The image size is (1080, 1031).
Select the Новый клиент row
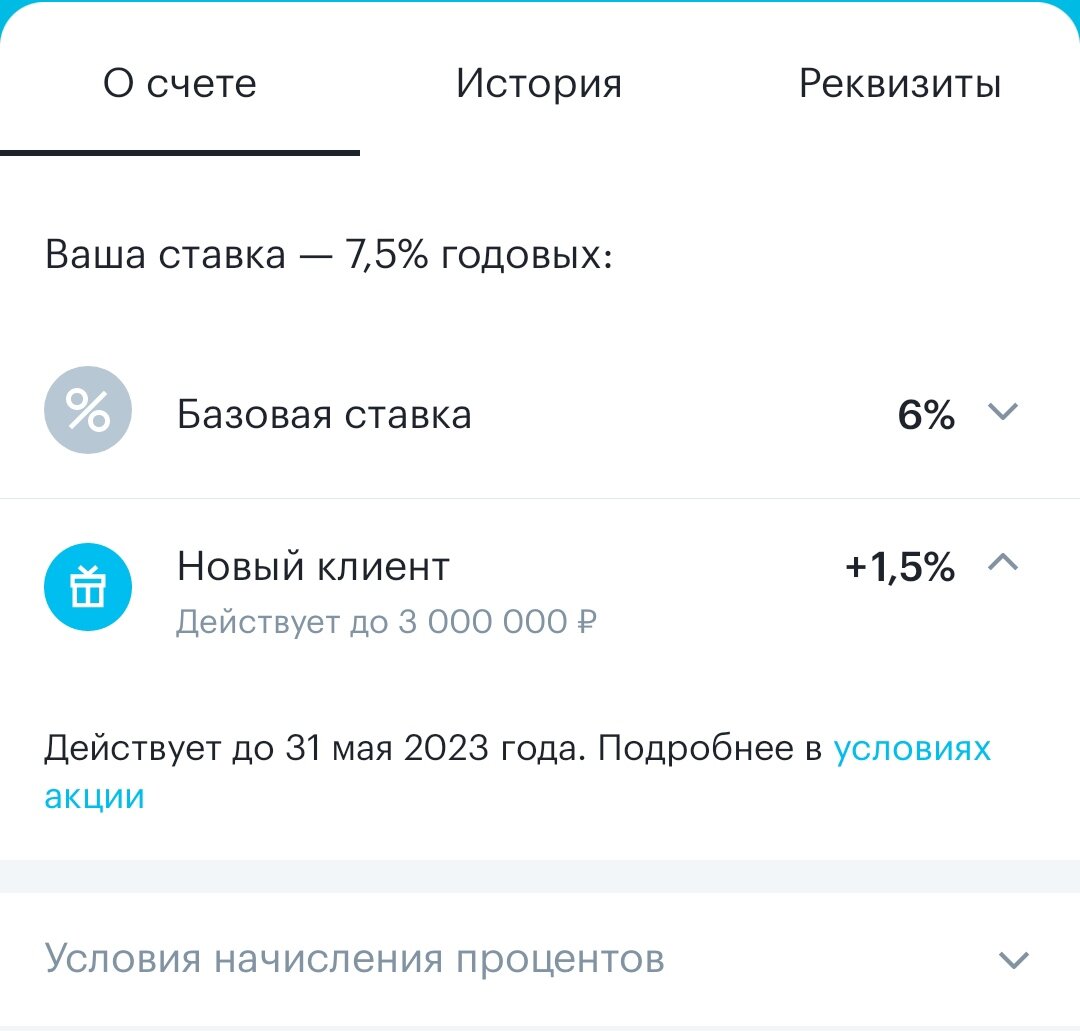click(x=313, y=565)
